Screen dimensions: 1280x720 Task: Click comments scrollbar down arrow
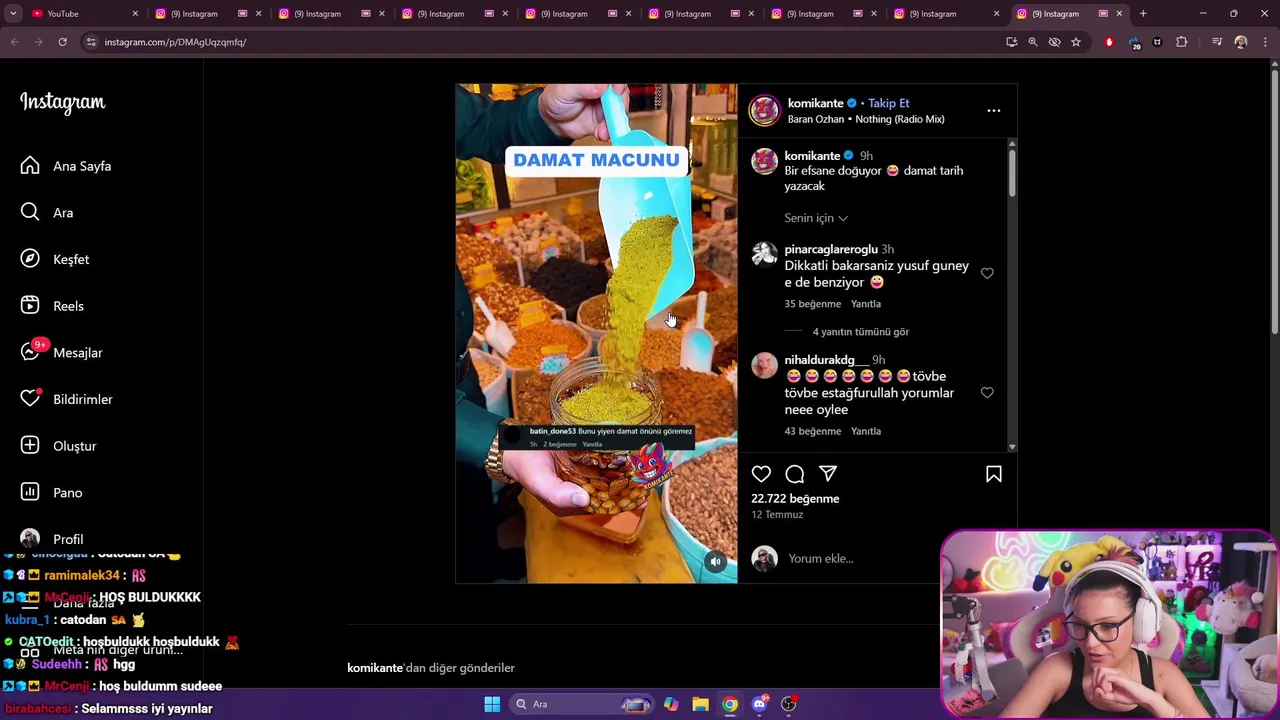1012,447
